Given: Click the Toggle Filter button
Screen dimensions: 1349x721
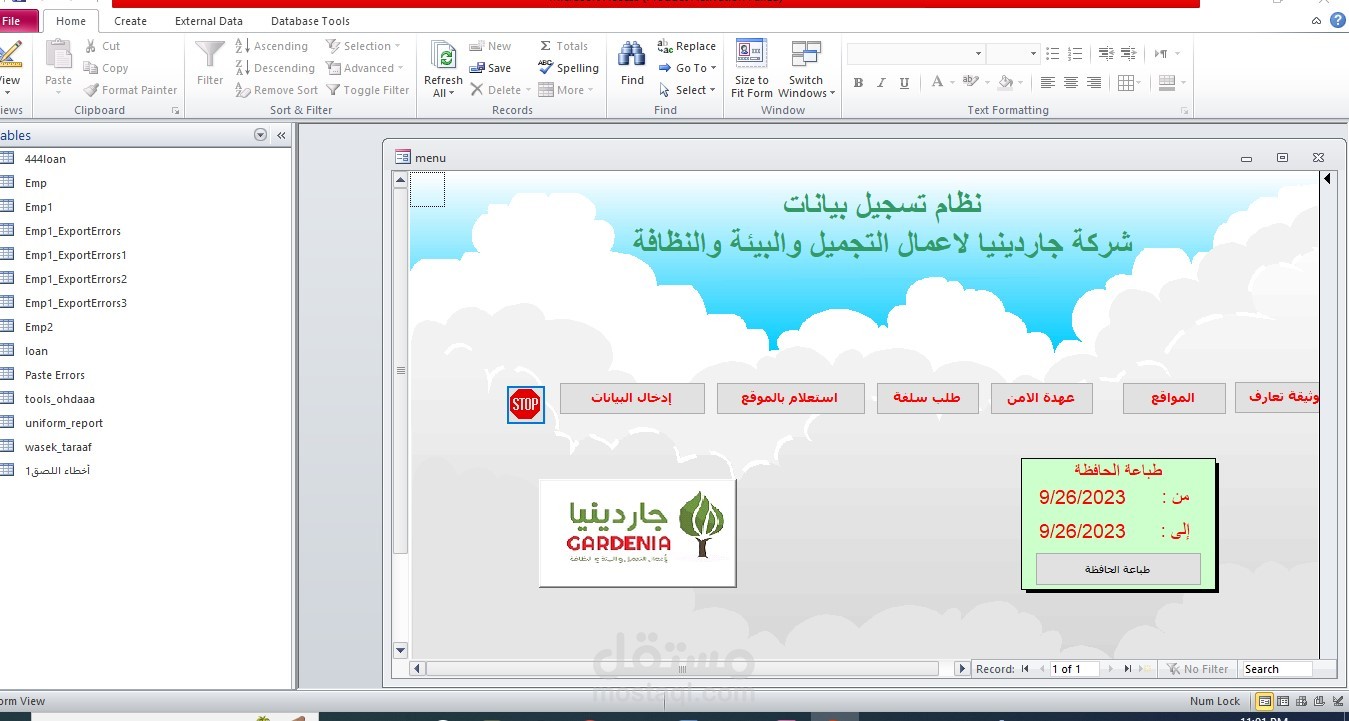Looking at the screenshot, I should tap(368, 90).
